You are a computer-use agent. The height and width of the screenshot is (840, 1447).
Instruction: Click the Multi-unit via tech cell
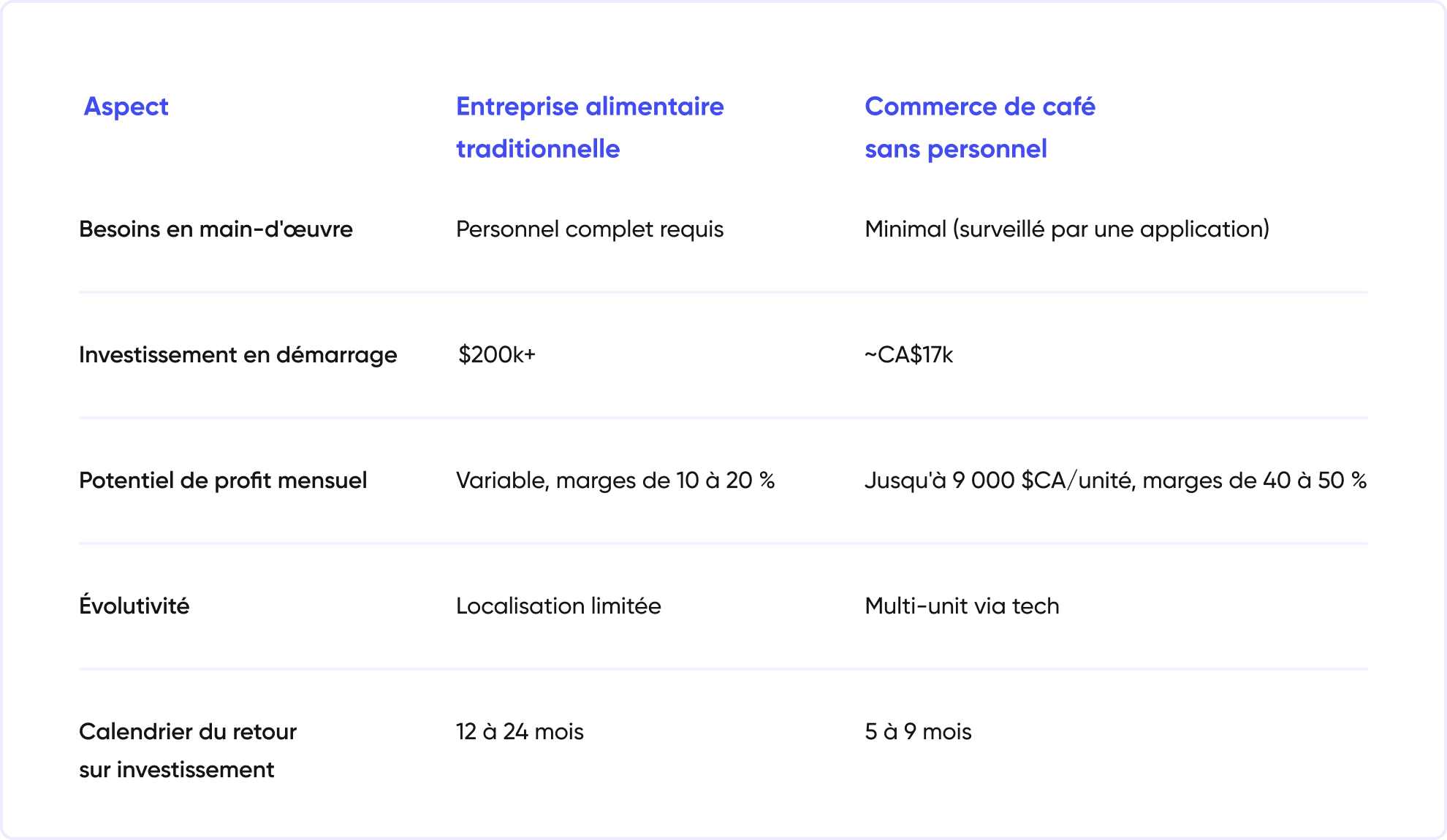click(x=961, y=606)
